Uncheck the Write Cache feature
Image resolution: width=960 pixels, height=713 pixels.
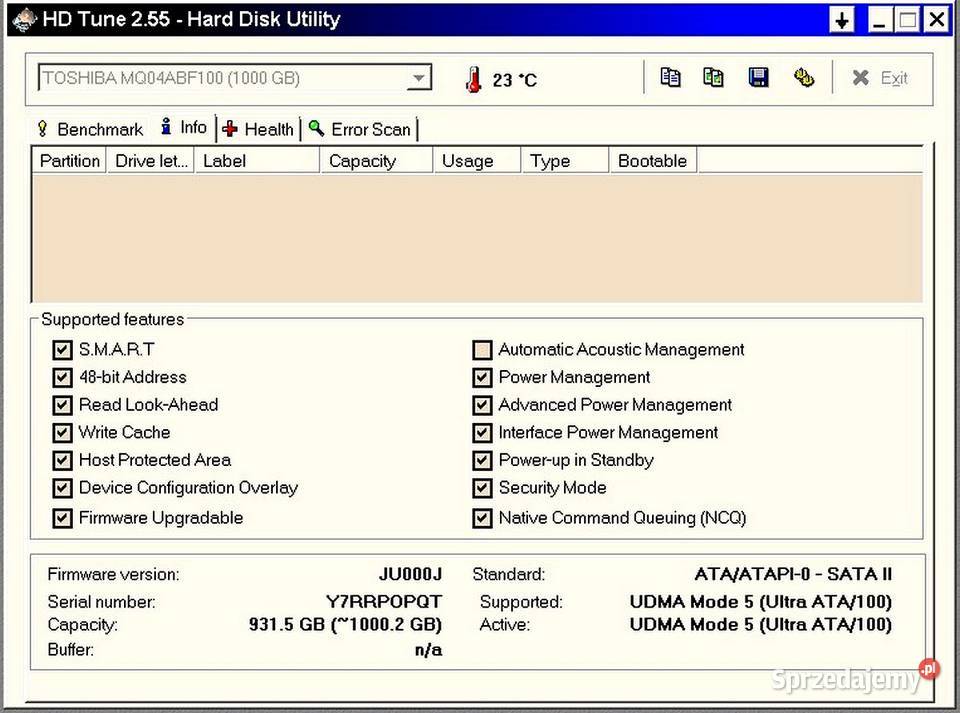62,433
